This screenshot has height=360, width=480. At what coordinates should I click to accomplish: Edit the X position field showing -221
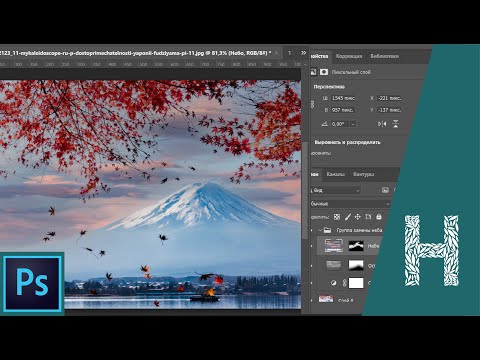coord(389,98)
